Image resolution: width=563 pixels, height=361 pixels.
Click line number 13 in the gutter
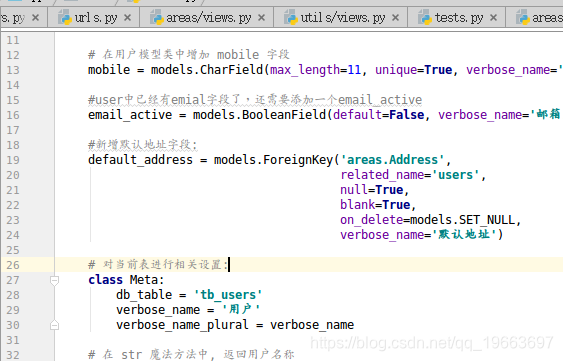coord(13,70)
